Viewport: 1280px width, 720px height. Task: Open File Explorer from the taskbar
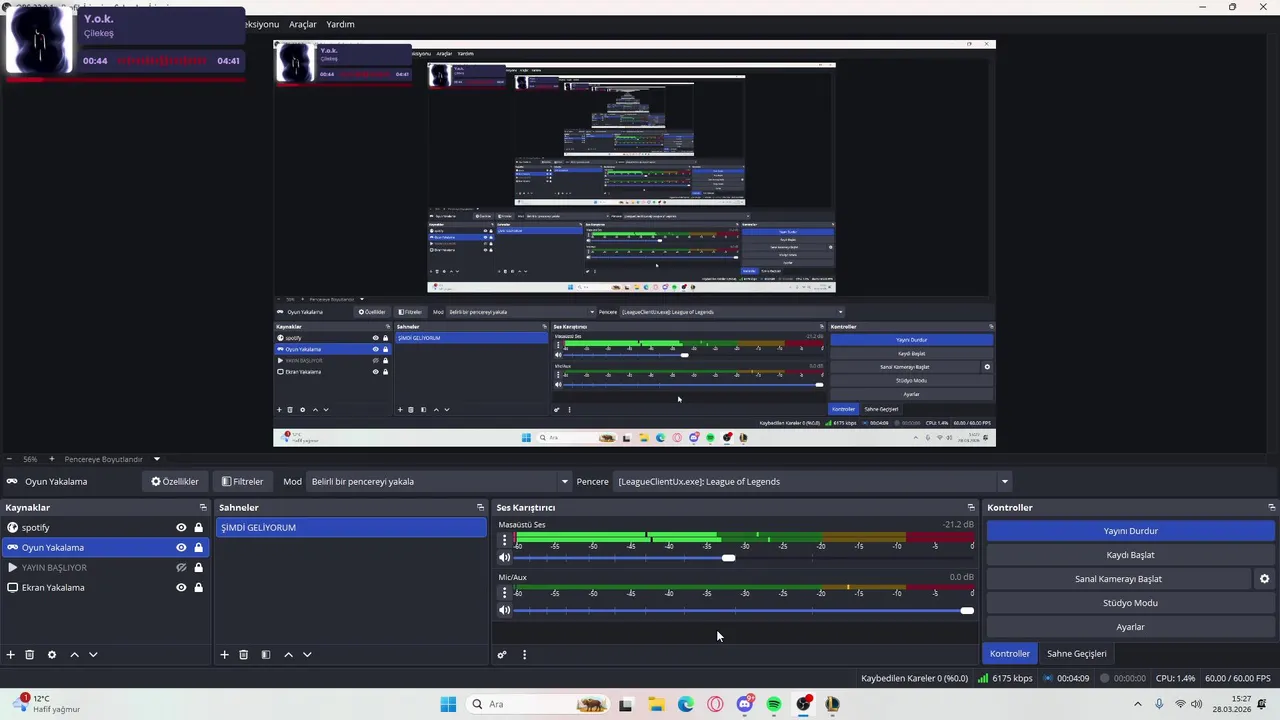click(x=656, y=704)
